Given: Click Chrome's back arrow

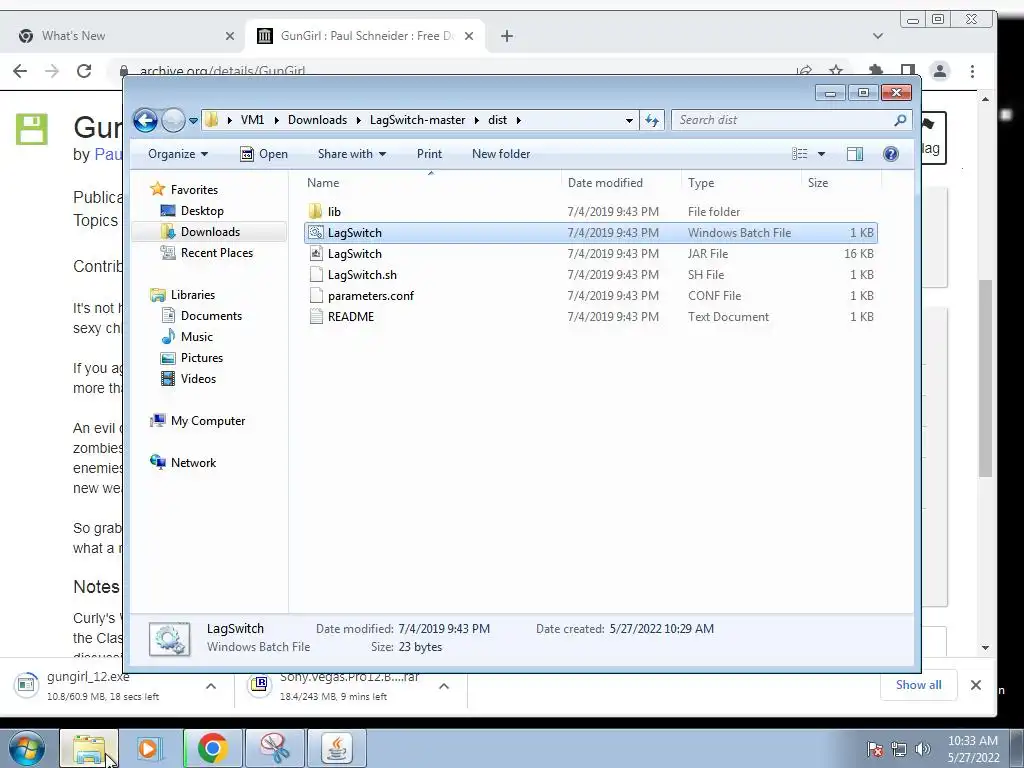Looking at the screenshot, I should (x=20, y=71).
